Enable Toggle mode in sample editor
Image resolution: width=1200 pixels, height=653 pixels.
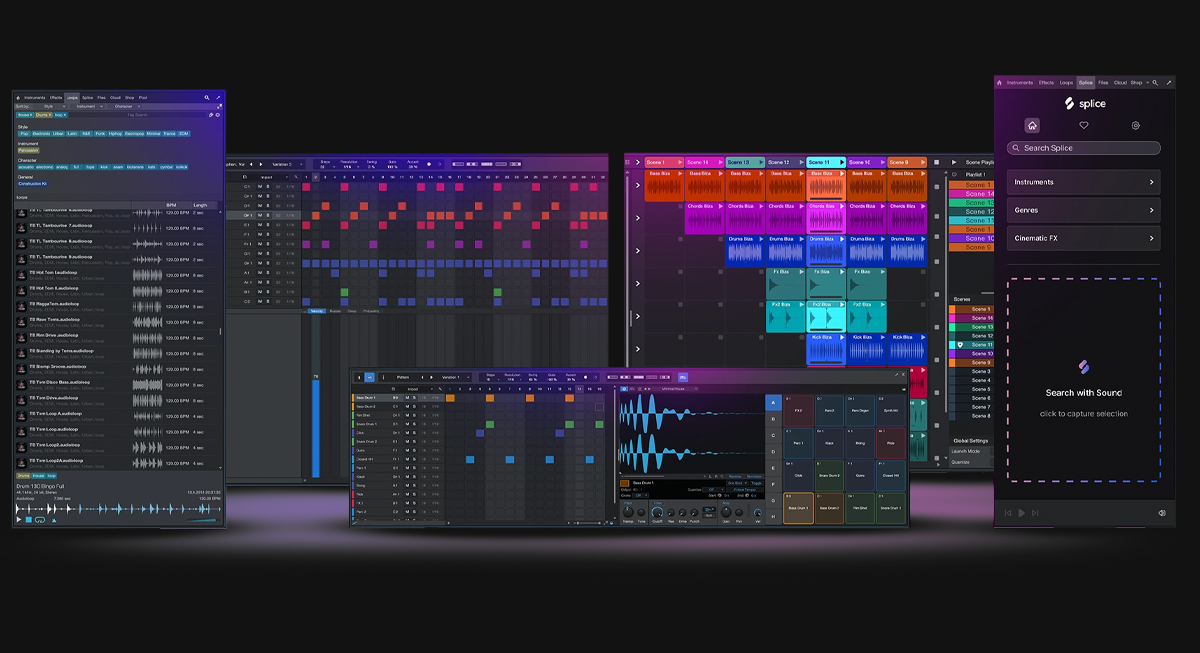tap(756, 481)
